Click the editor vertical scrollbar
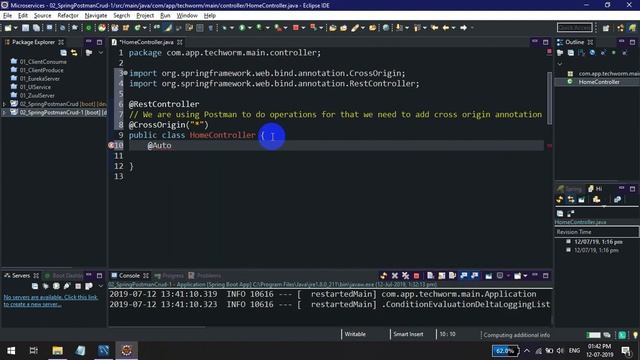Screen dimensions: 640x360 (x=549, y=98)
